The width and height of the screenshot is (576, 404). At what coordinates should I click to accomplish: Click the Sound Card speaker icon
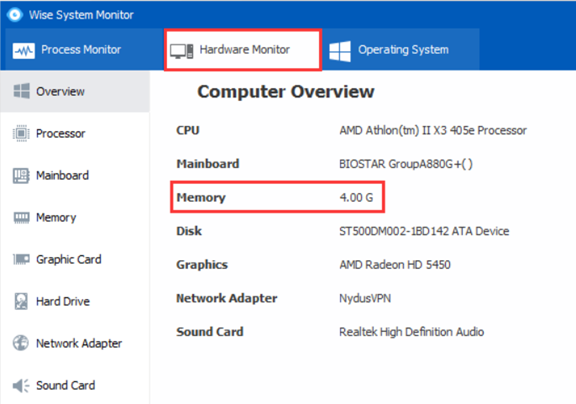coord(21,385)
